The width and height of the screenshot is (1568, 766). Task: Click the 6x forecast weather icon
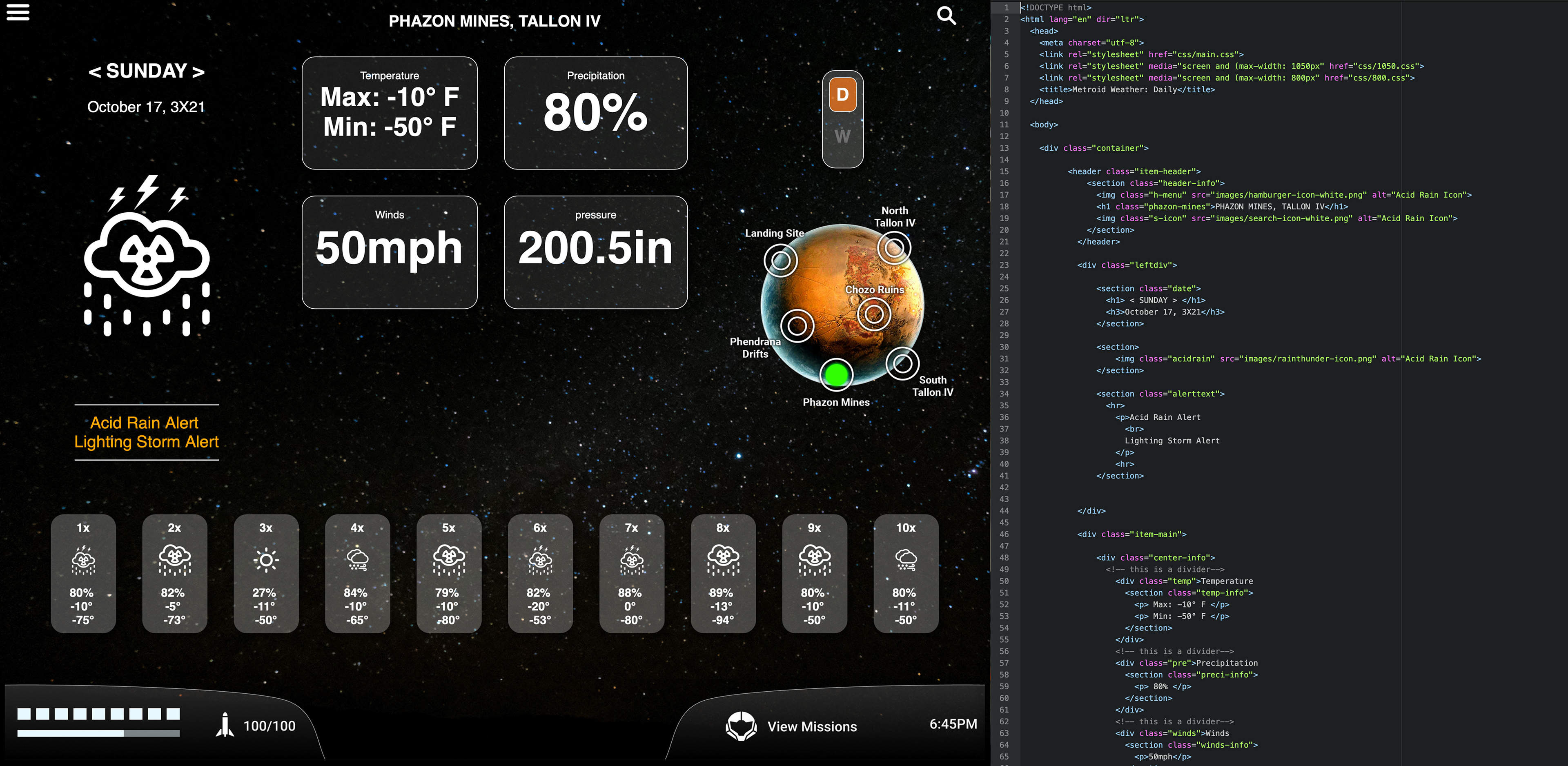tap(541, 560)
